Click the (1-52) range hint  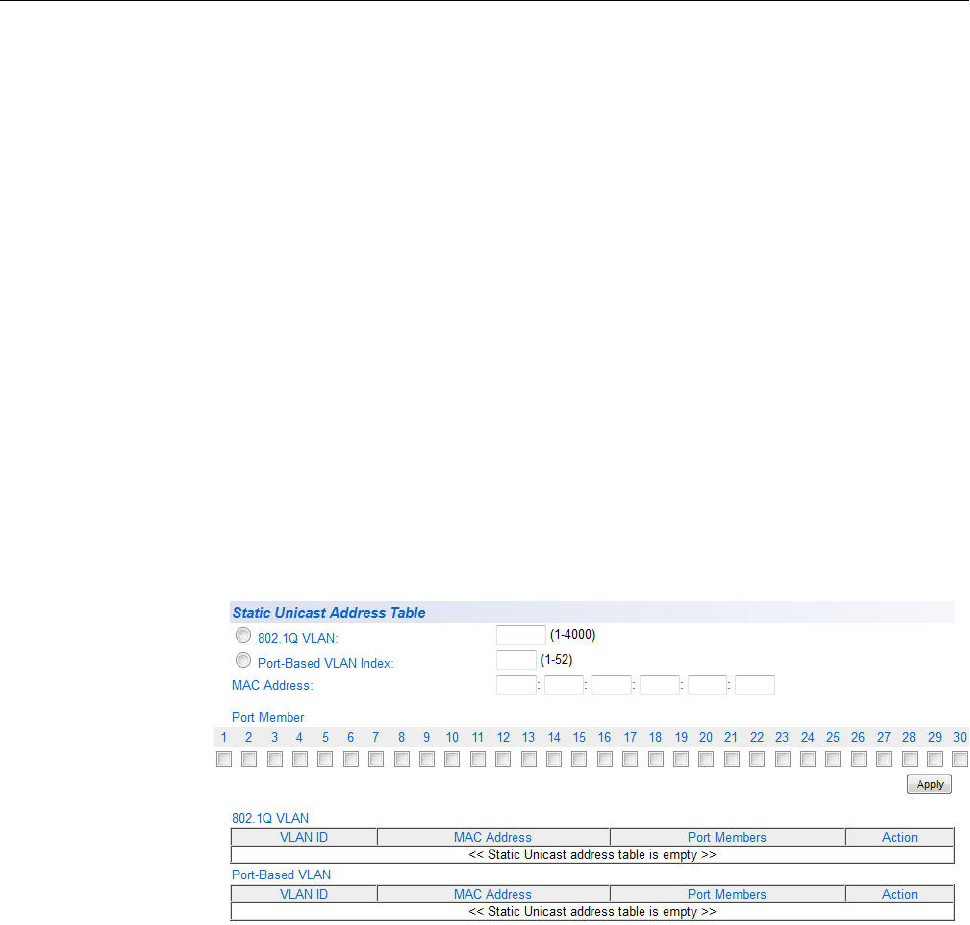[556, 660]
